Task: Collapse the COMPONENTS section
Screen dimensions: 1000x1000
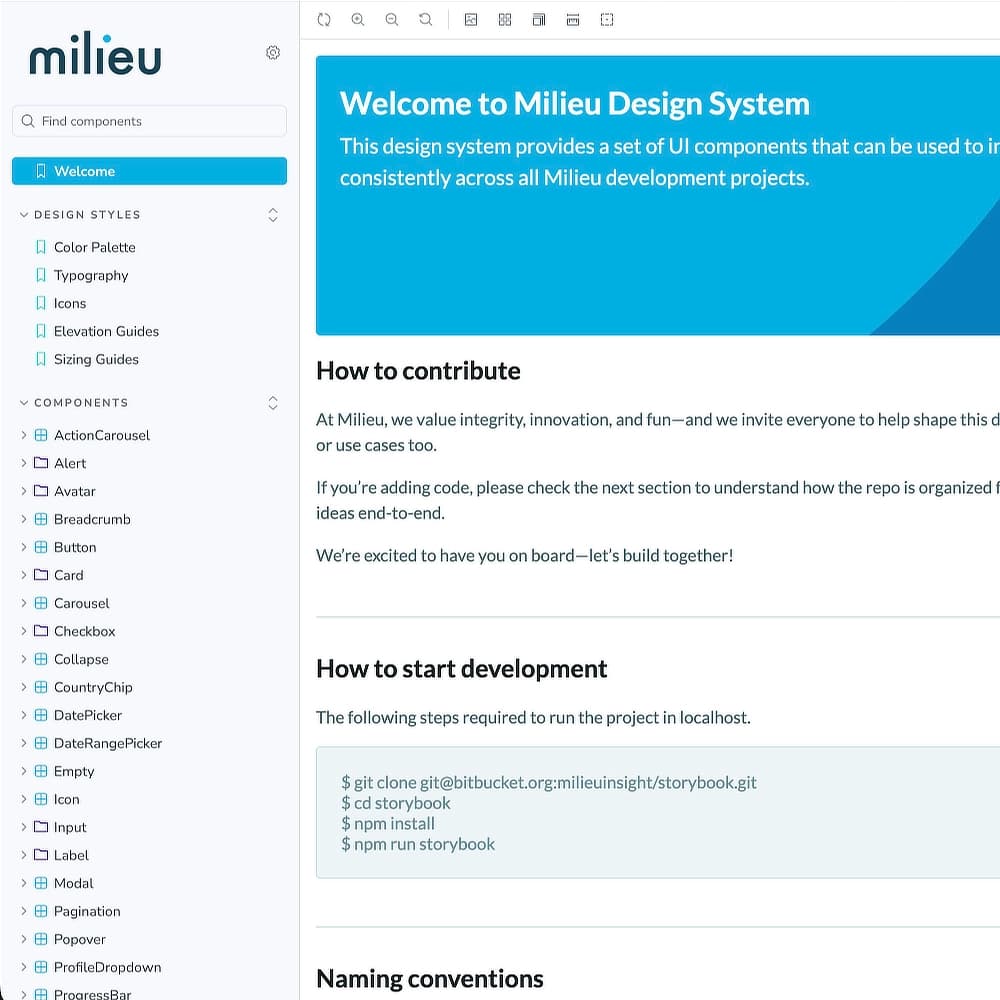Action: 23,402
